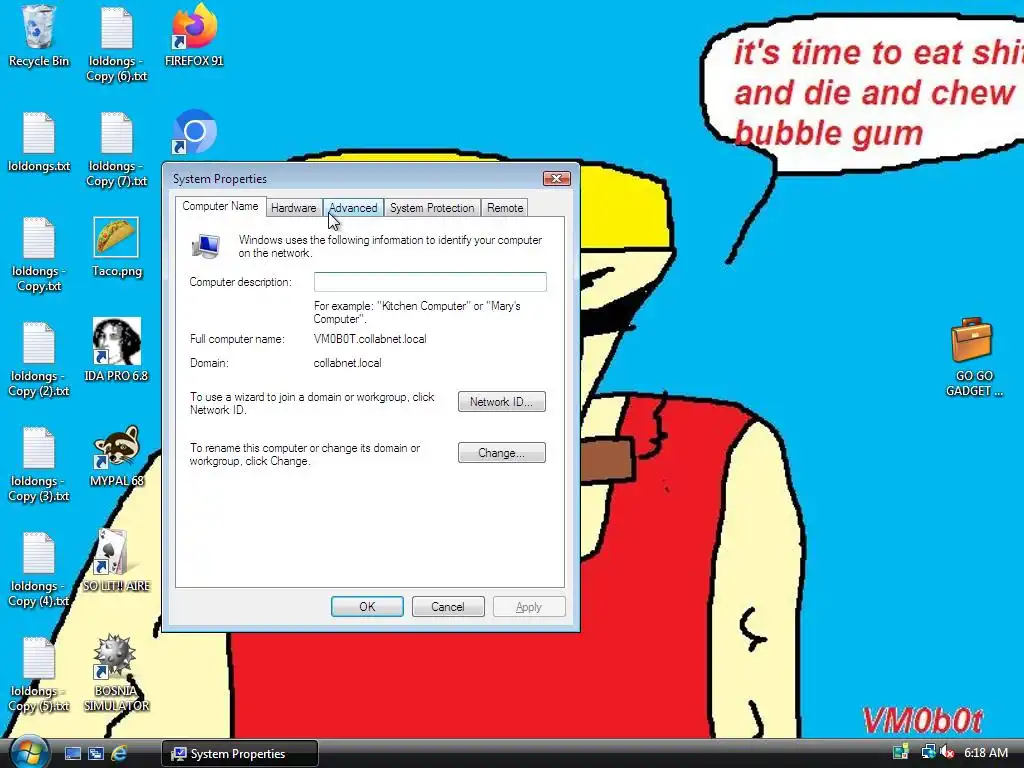This screenshot has height=768, width=1024.
Task: Select the Taco.png image icon
Action: [x=116, y=246]
